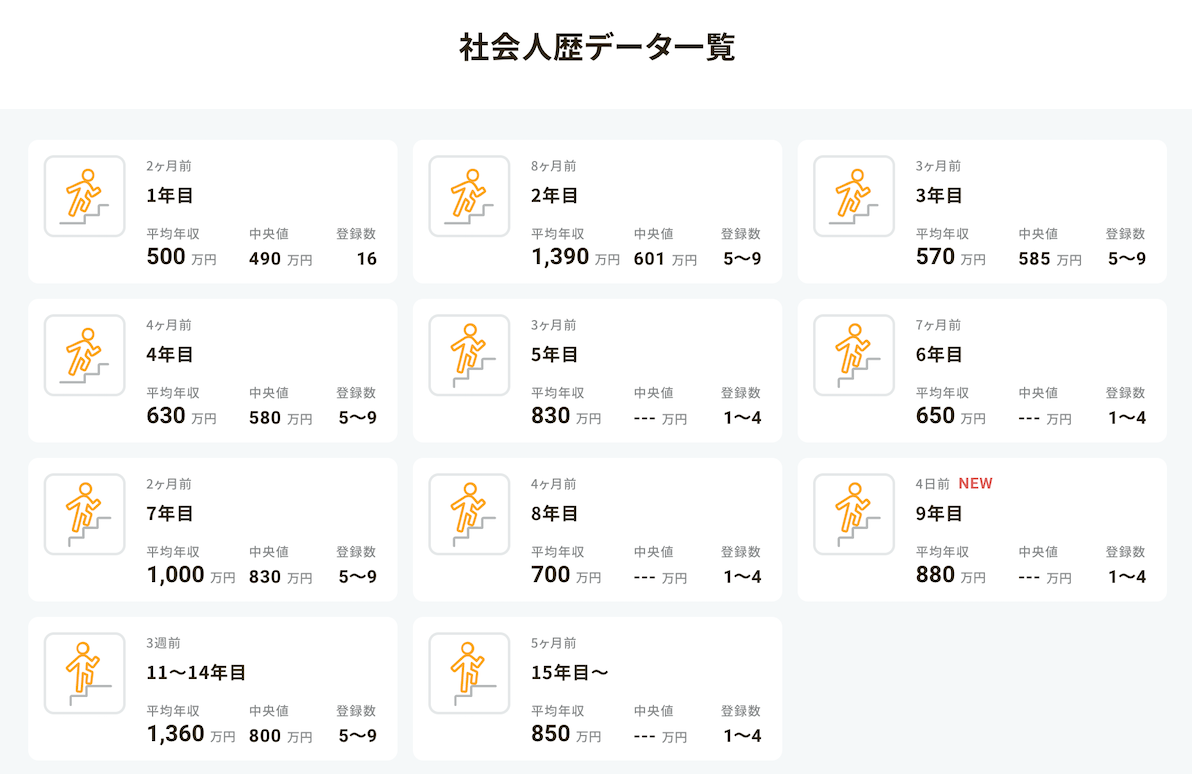
Task: Click the stair-climbing icon for 4年目
Action: pos(85,355)
